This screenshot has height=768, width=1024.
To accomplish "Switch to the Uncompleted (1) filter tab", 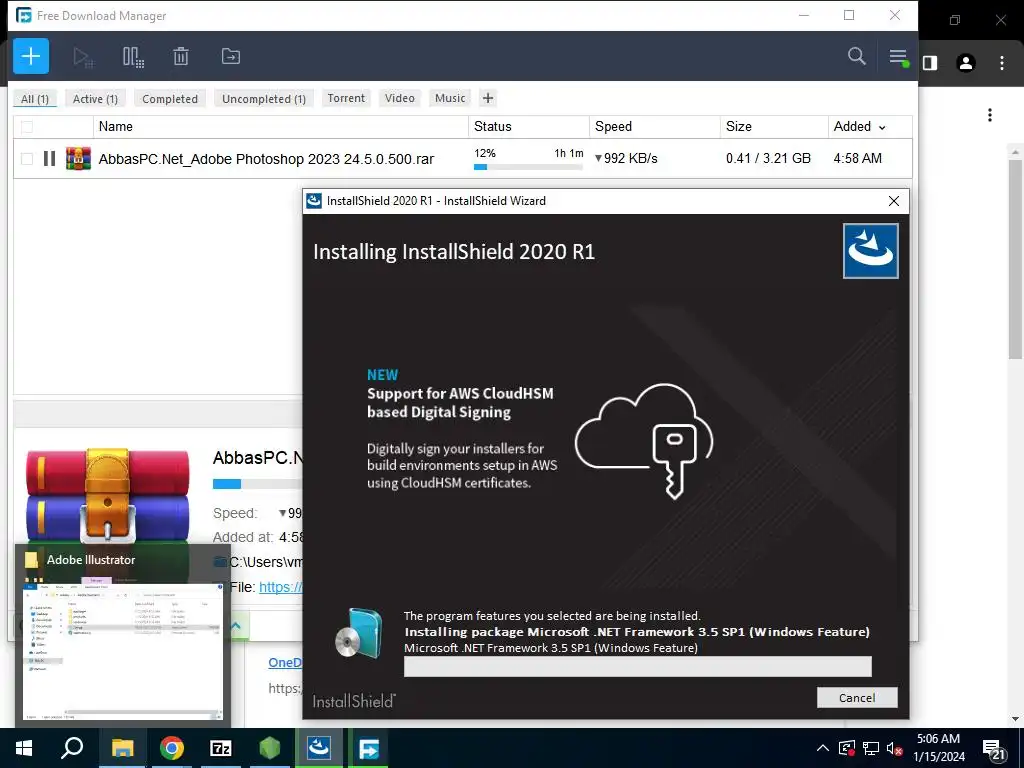I will [264, 99].
